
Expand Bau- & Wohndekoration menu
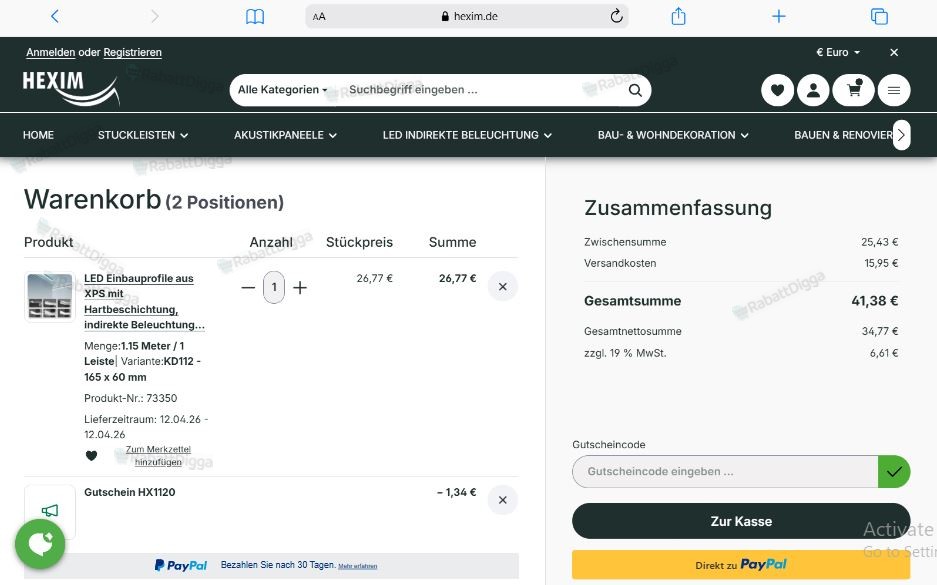(673, 135)
